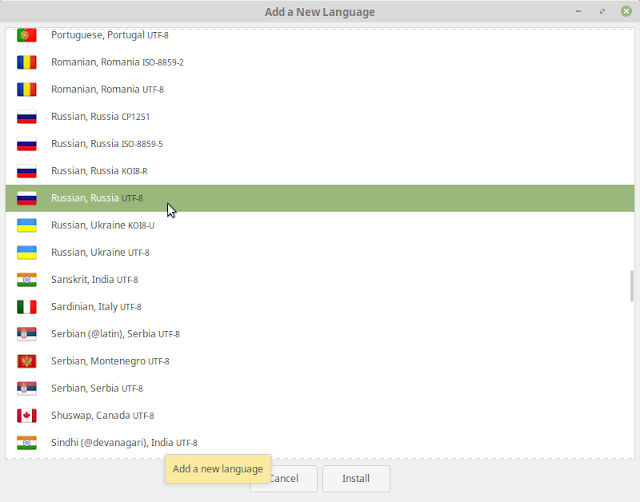The width and height of the screenshot is (640, 502).
Task: Click the Ukraine flag beside Russian, Ukraine KOI8-U
Action: tap(27, 225)
